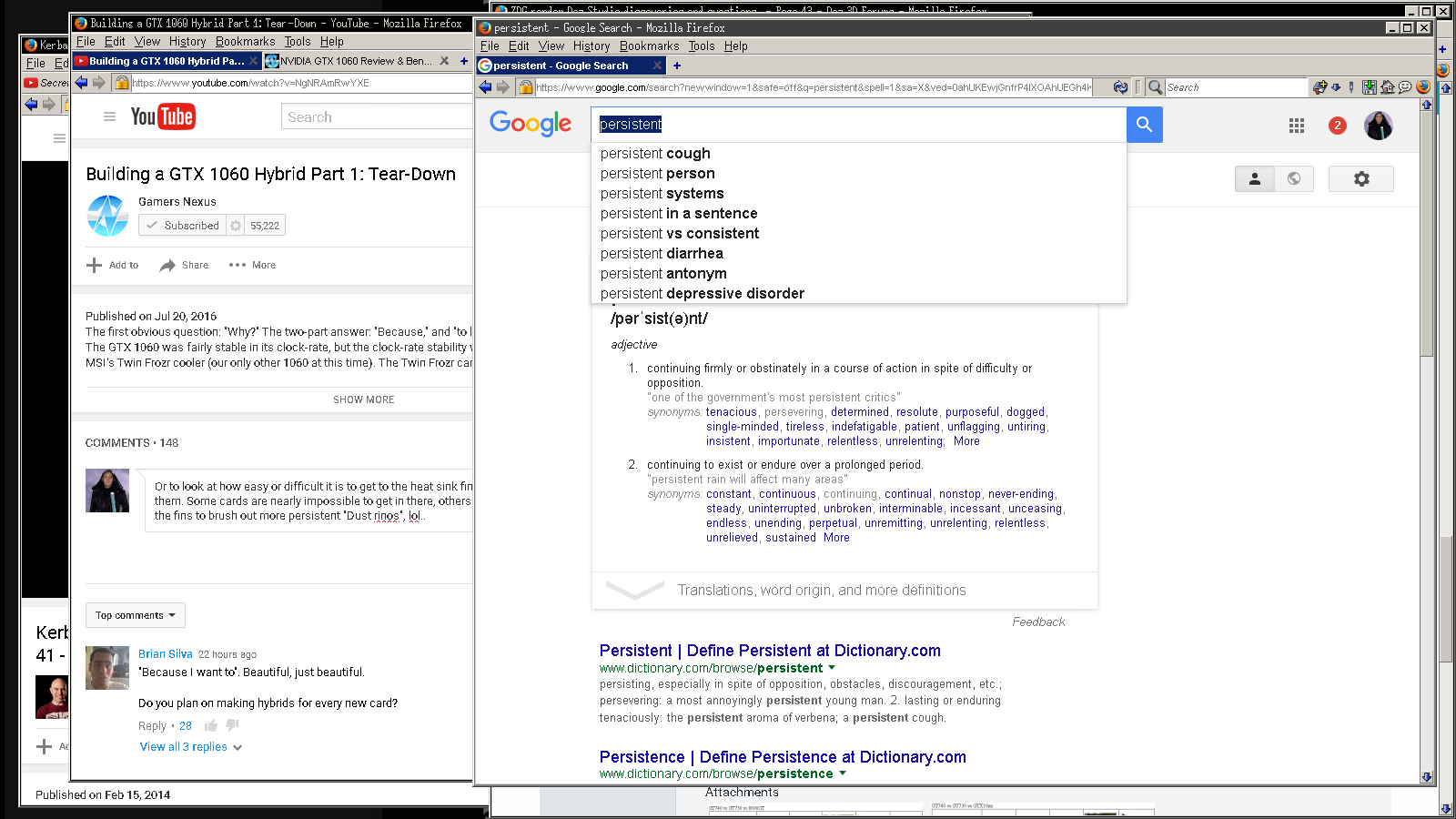This screenshot has height=819, width=1456.
Task: Open the Tools menu in the YouTube window
Action: tap(298, 41)
